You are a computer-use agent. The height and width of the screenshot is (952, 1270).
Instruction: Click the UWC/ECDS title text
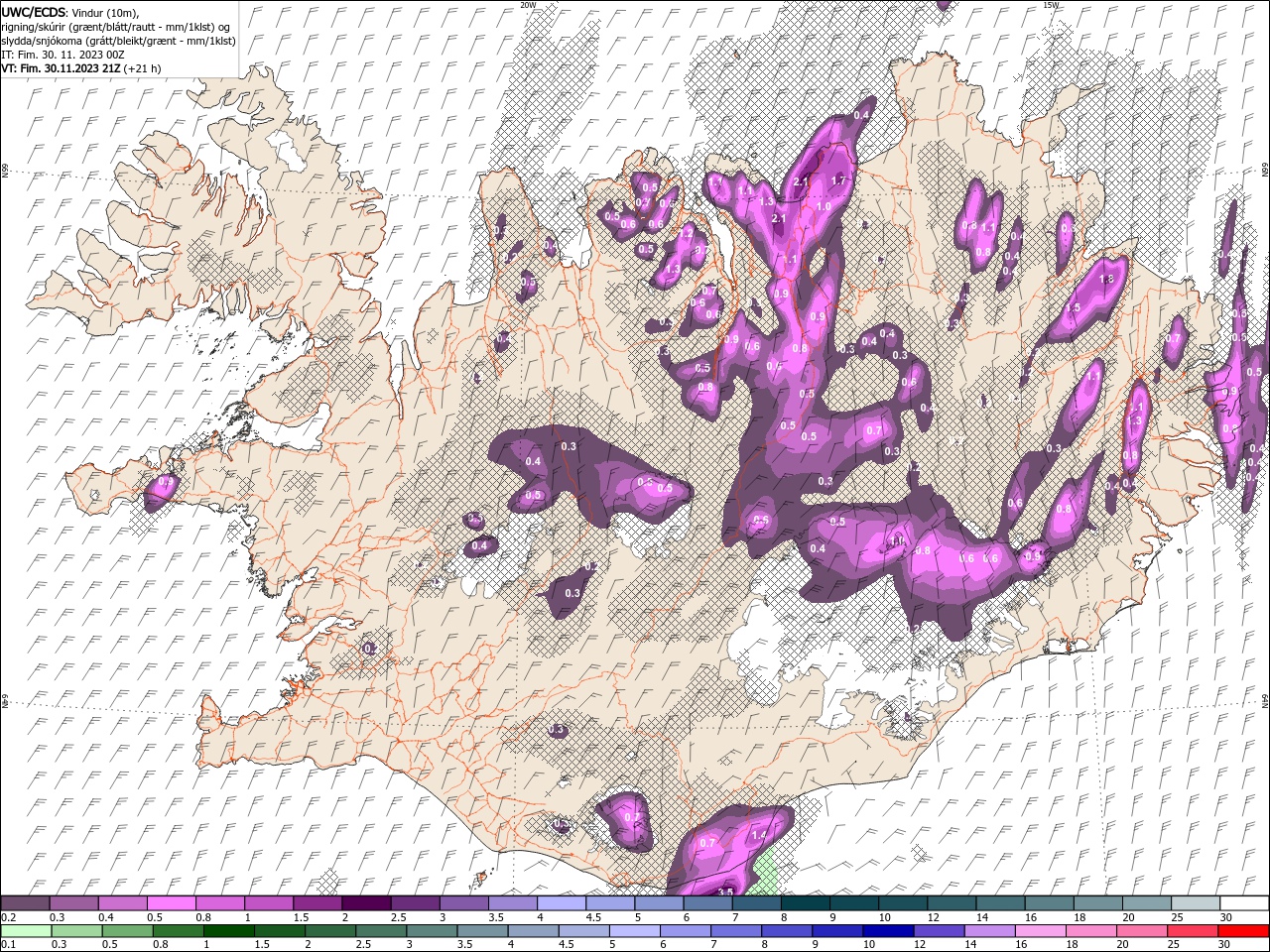tap(34, 12)
